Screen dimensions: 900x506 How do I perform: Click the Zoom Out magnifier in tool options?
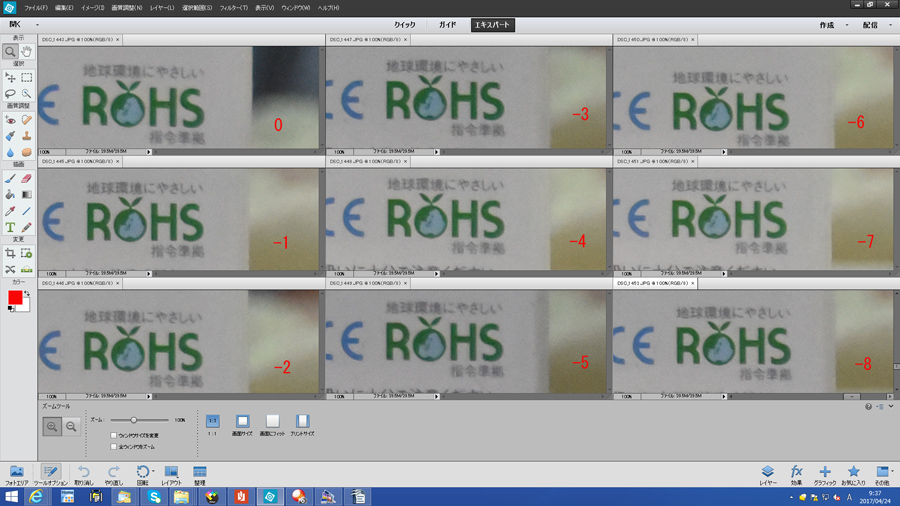71,427
